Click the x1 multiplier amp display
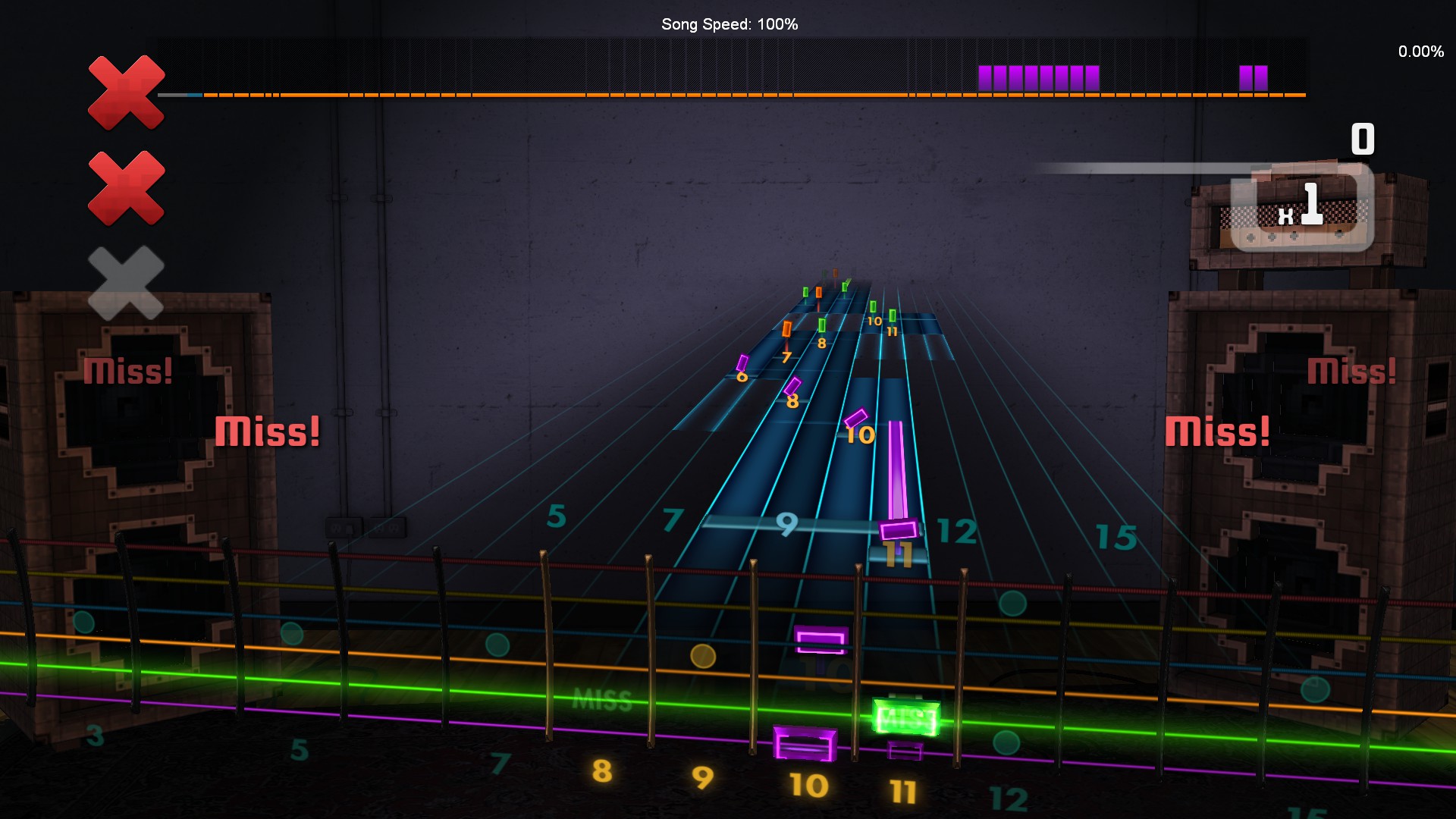 [x=1302, y=206]
